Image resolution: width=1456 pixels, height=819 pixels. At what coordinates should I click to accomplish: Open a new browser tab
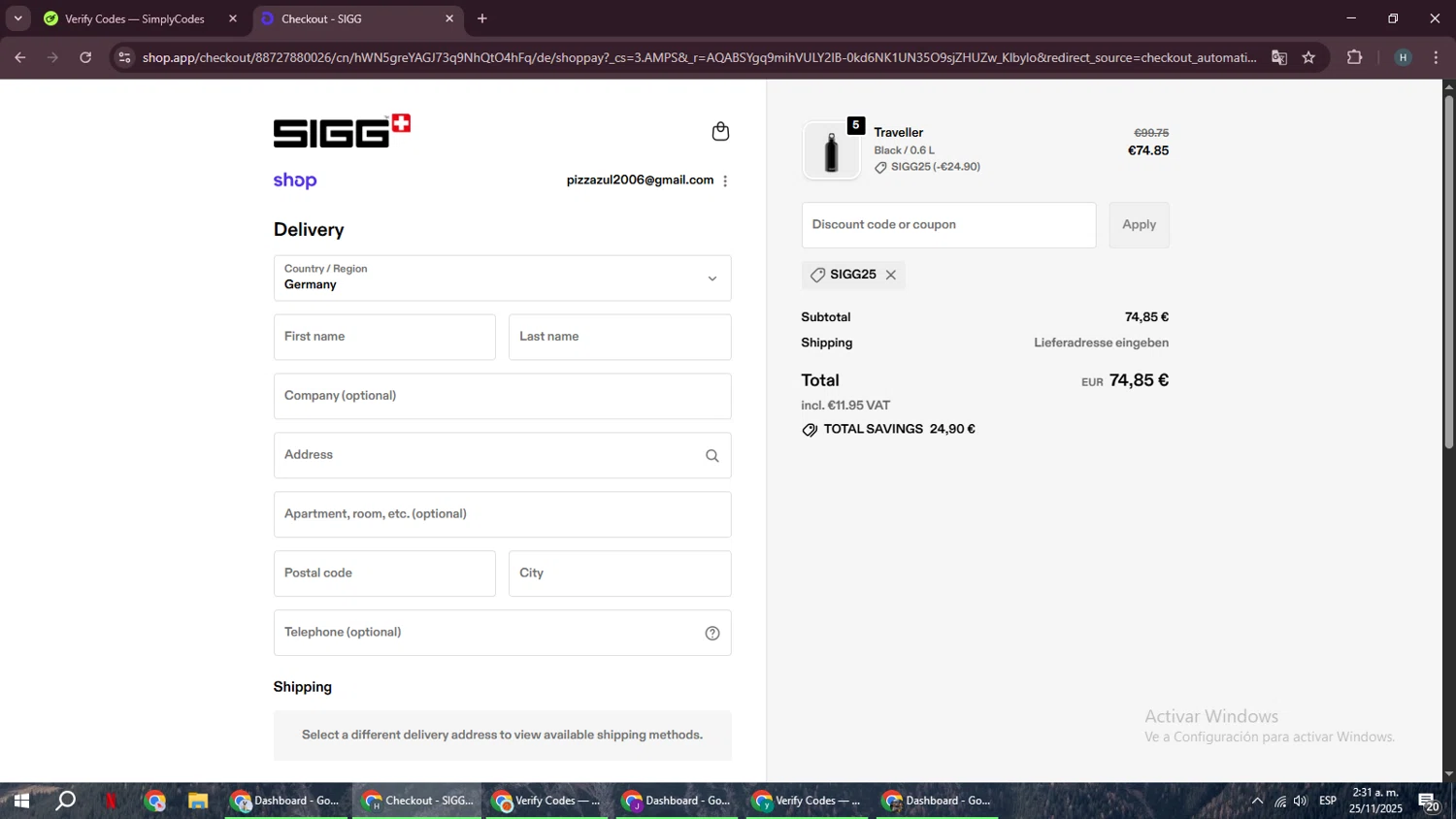tap(482, 18)
